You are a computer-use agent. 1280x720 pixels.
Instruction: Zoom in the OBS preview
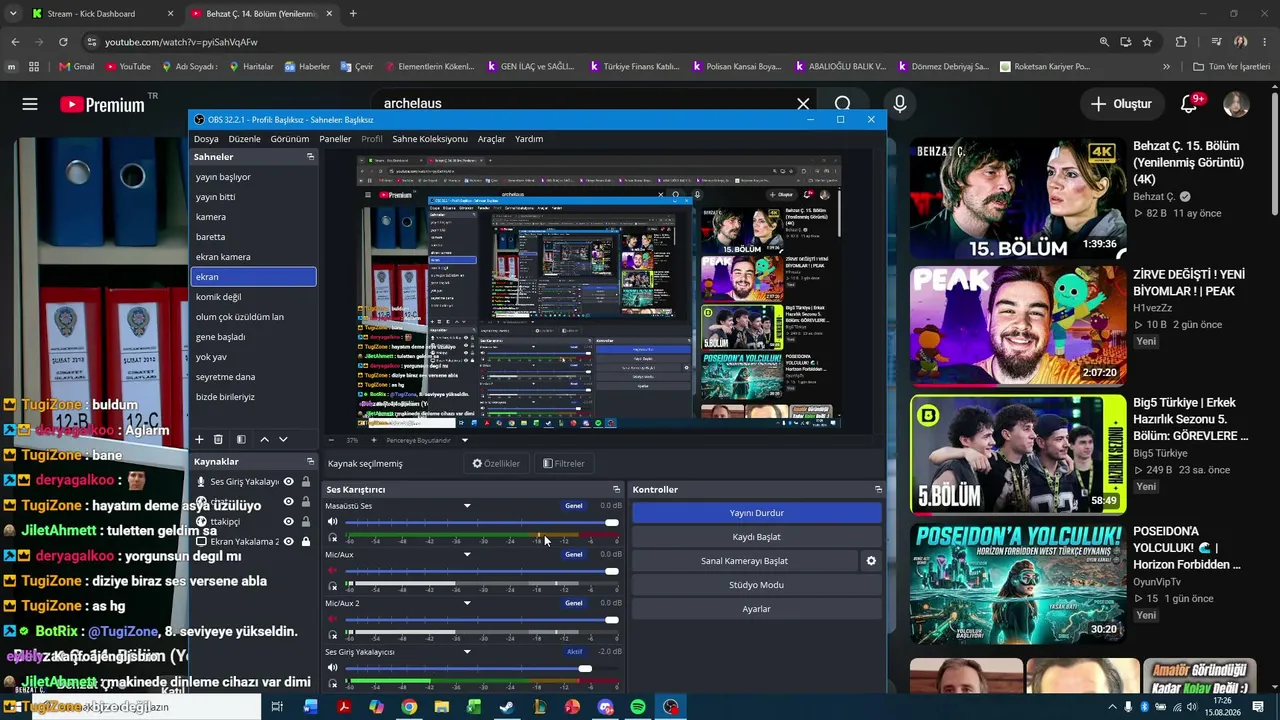click(x=374, y=440)
